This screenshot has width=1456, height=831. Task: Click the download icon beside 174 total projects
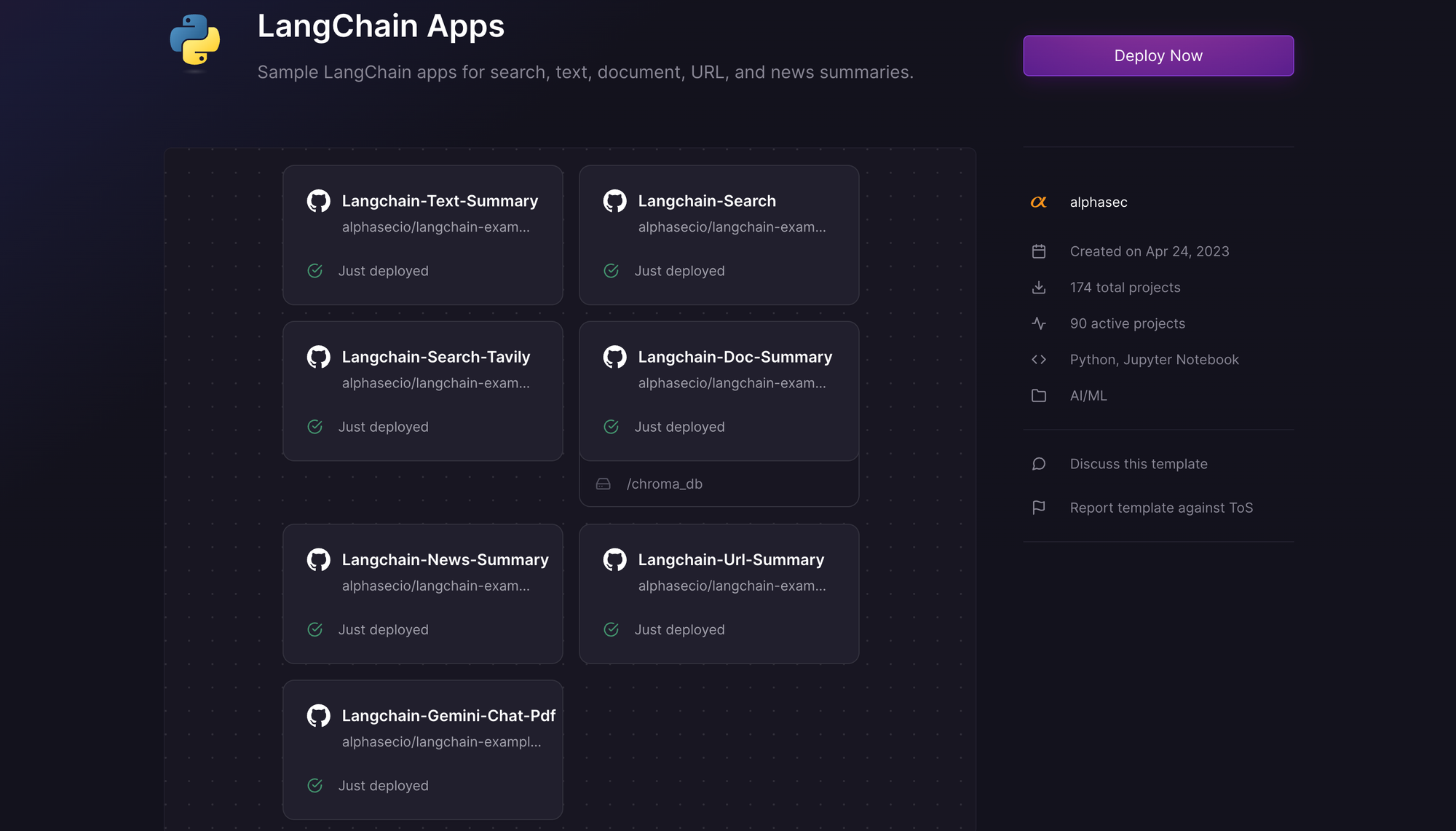click(x=1039, y=287)
